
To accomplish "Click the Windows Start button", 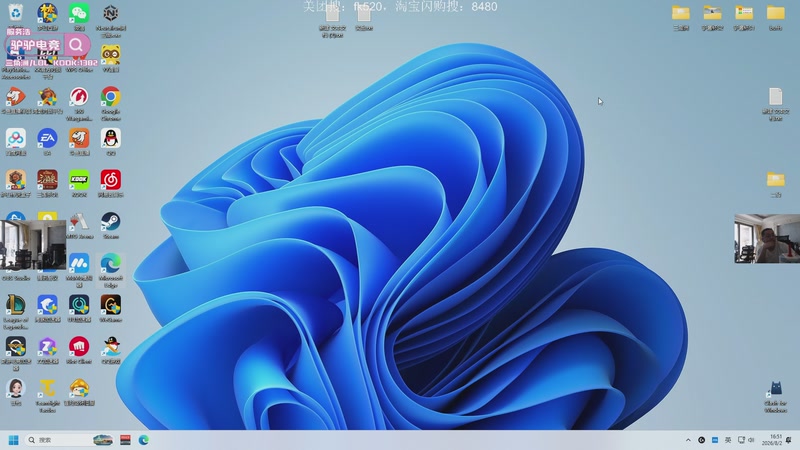I will click(x=14, y=440).
